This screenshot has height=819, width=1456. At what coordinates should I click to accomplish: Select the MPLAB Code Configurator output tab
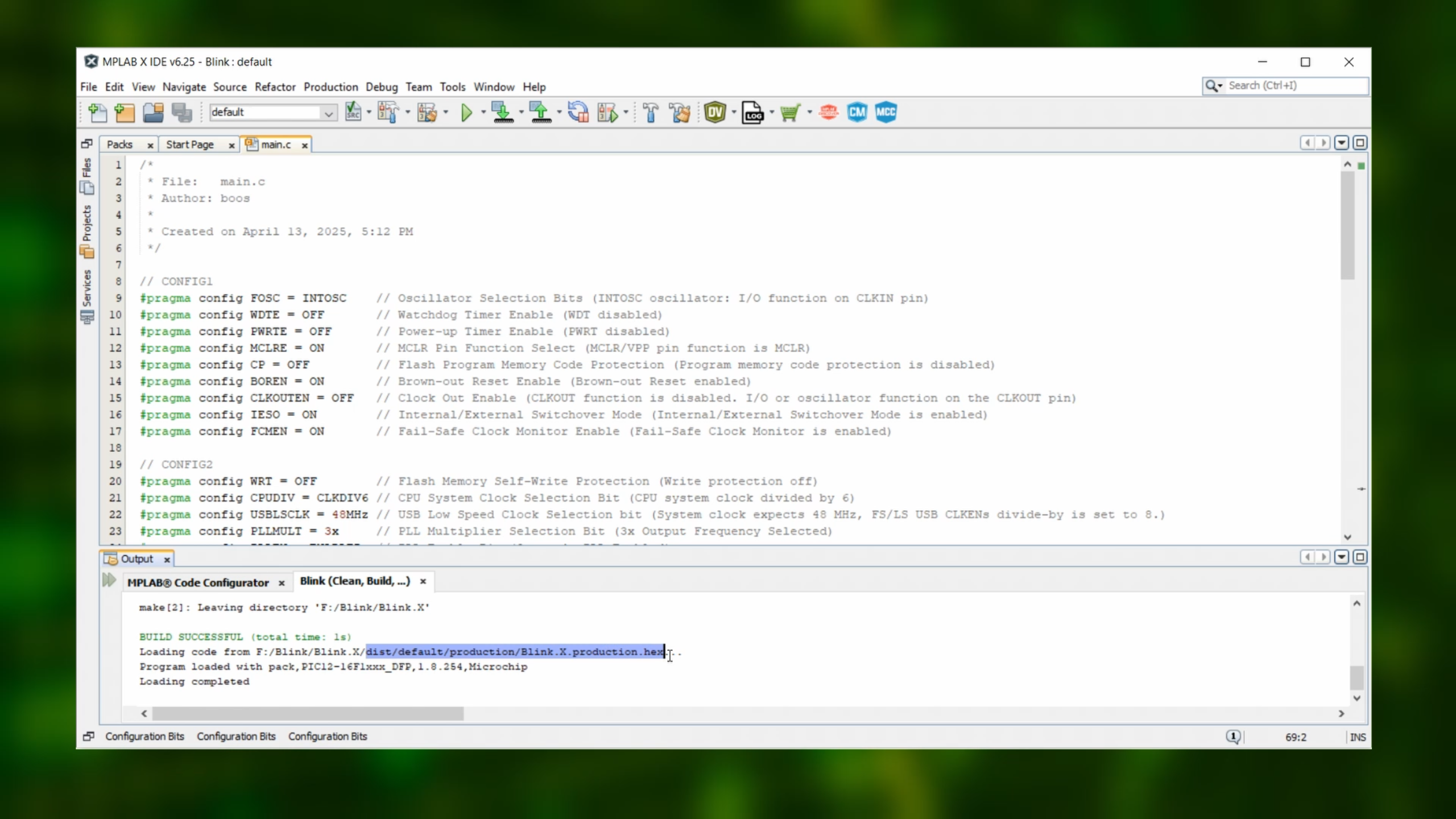click(x=198, y=582)
